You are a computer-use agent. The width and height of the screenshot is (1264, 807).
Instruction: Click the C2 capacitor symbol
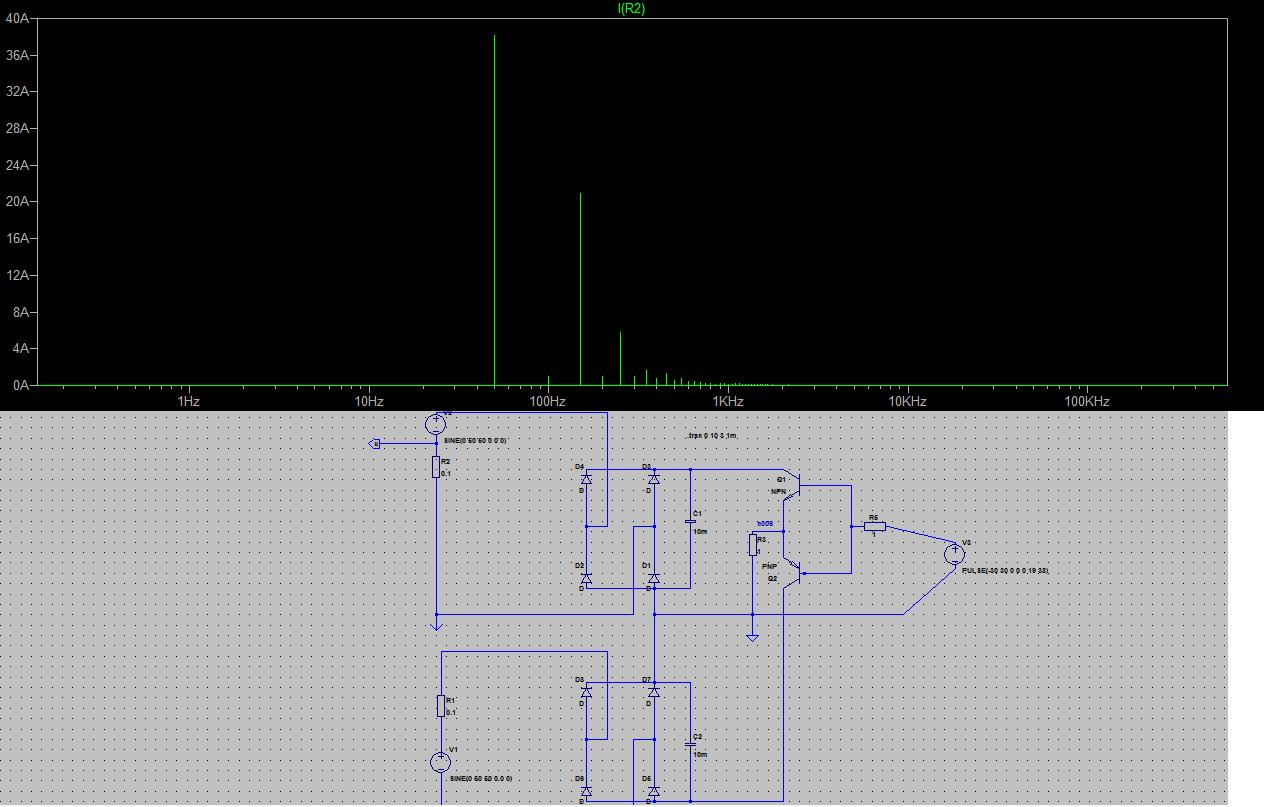(690, 744)
